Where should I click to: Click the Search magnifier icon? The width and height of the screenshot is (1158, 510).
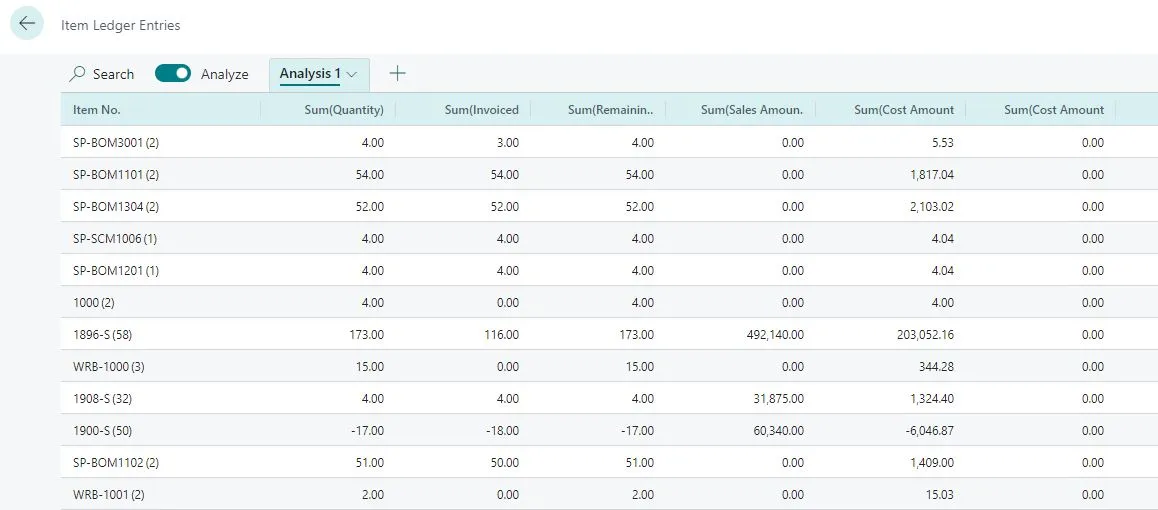77,74
